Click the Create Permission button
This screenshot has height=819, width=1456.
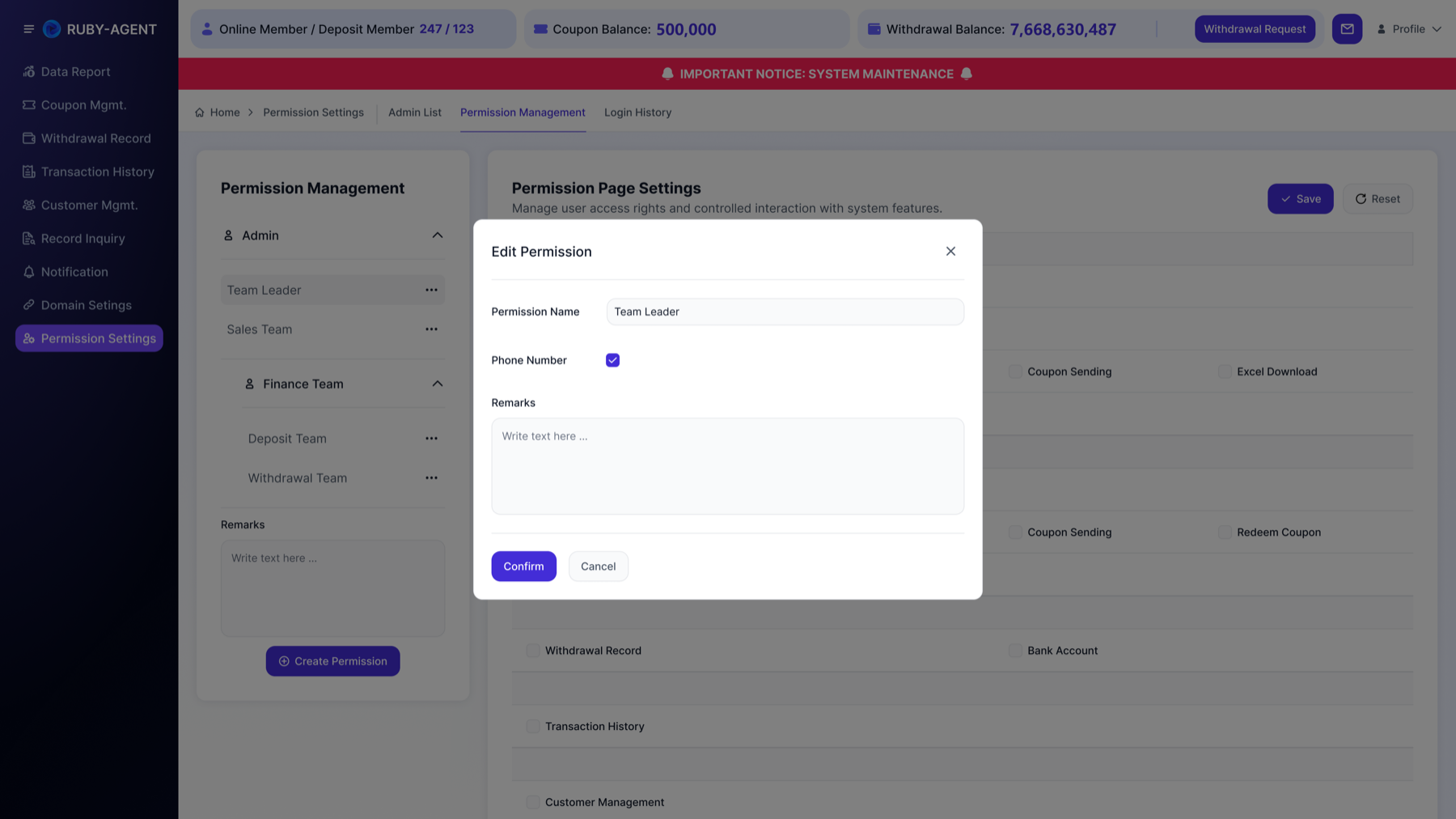(332, 661)
